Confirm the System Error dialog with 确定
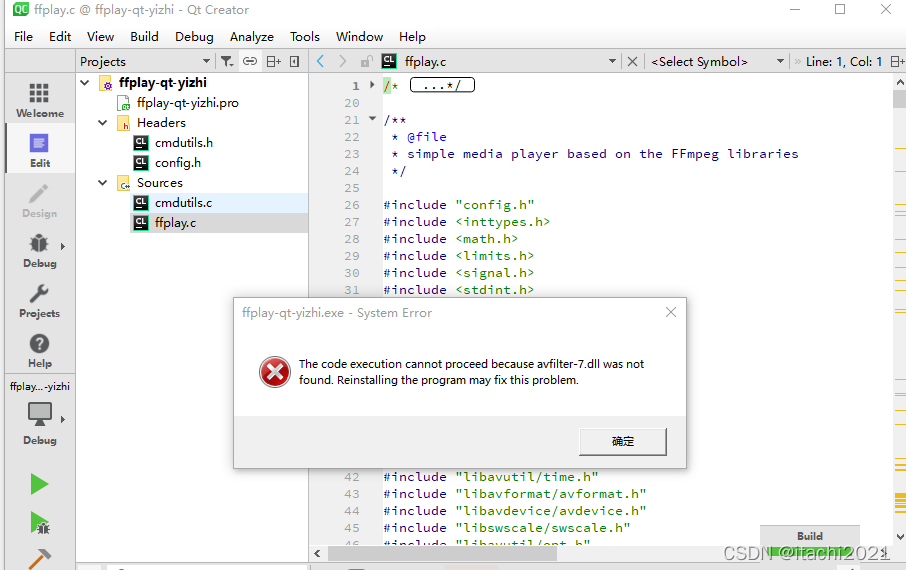This screenshot has height=570, width=906. tap(623, 442)
